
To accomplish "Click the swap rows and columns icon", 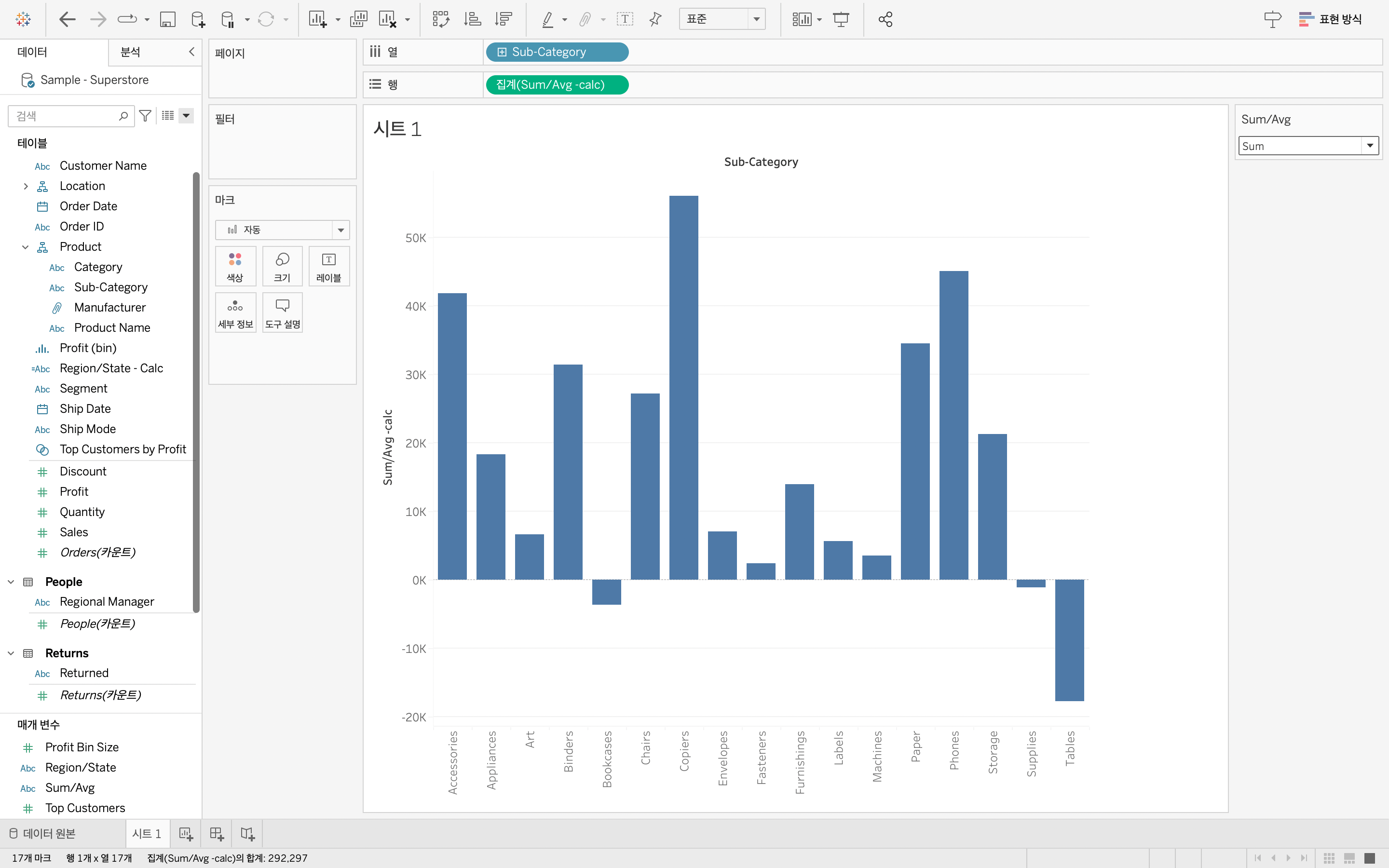I will pyautogui.click(x=441, y=19).
